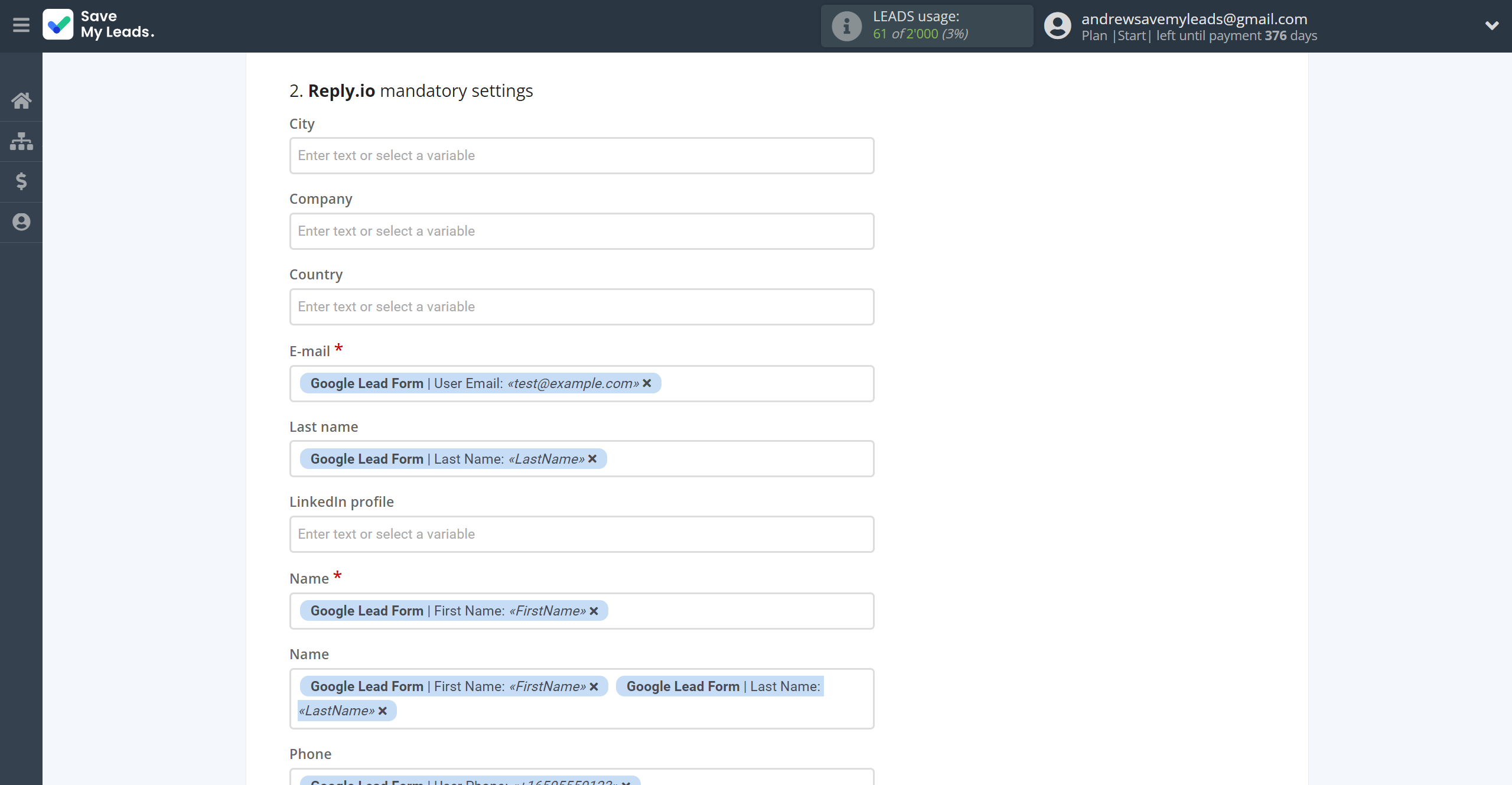Click the Company input field

[581, 232]
